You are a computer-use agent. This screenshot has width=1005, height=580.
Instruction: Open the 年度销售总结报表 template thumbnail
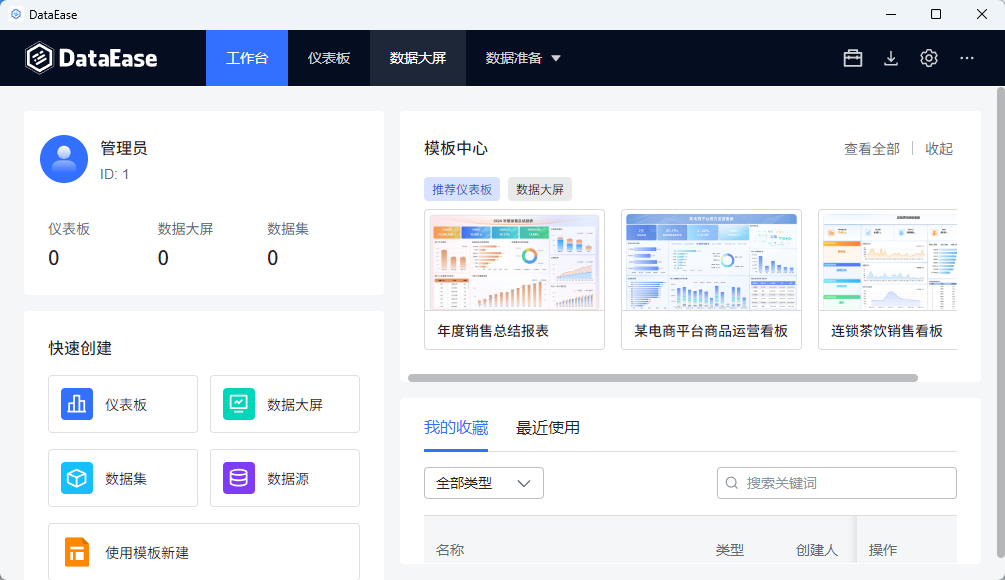(514, 261)
